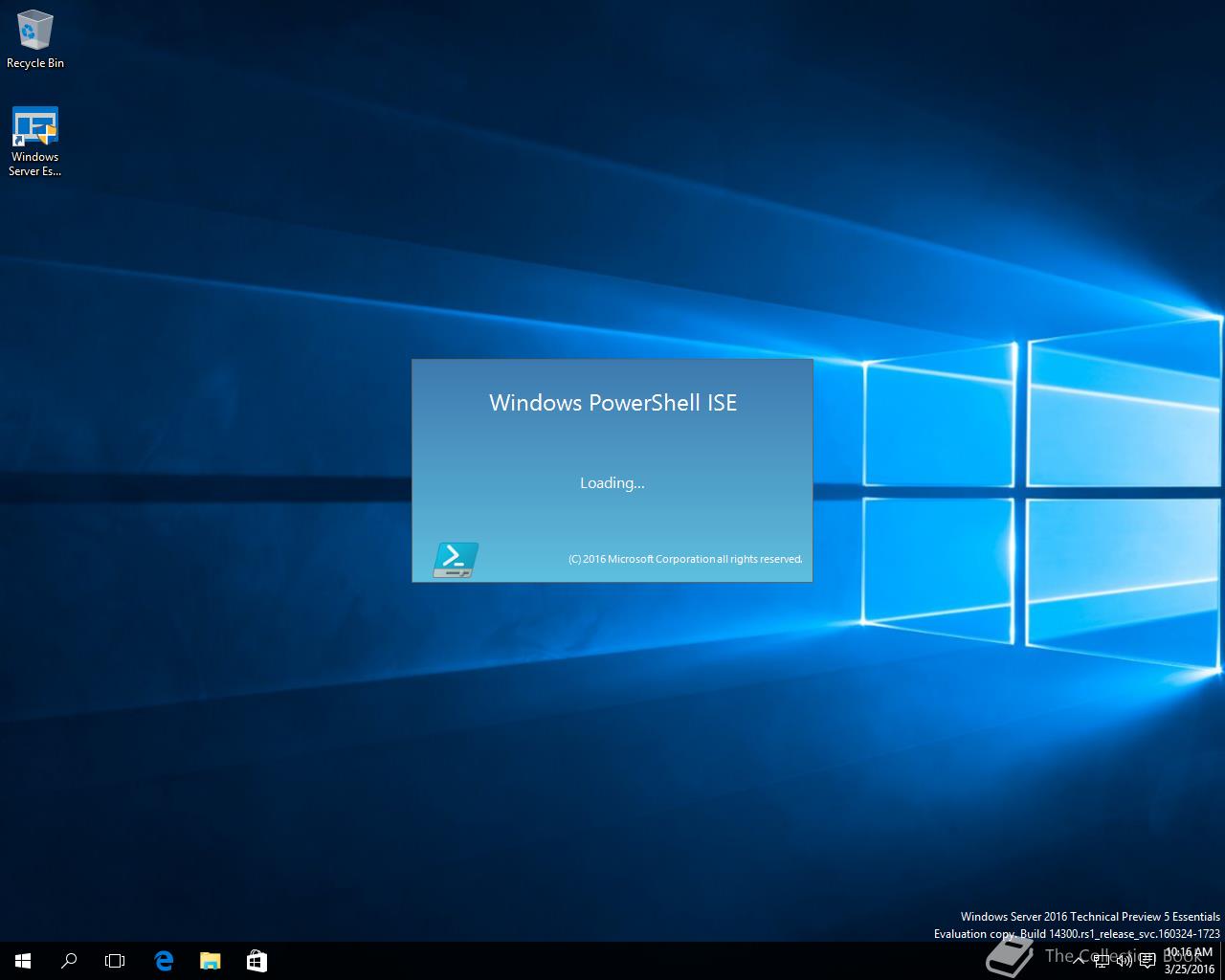Open File Explorer from the taskbar
1225x980 pixels.
pos(210,961)
